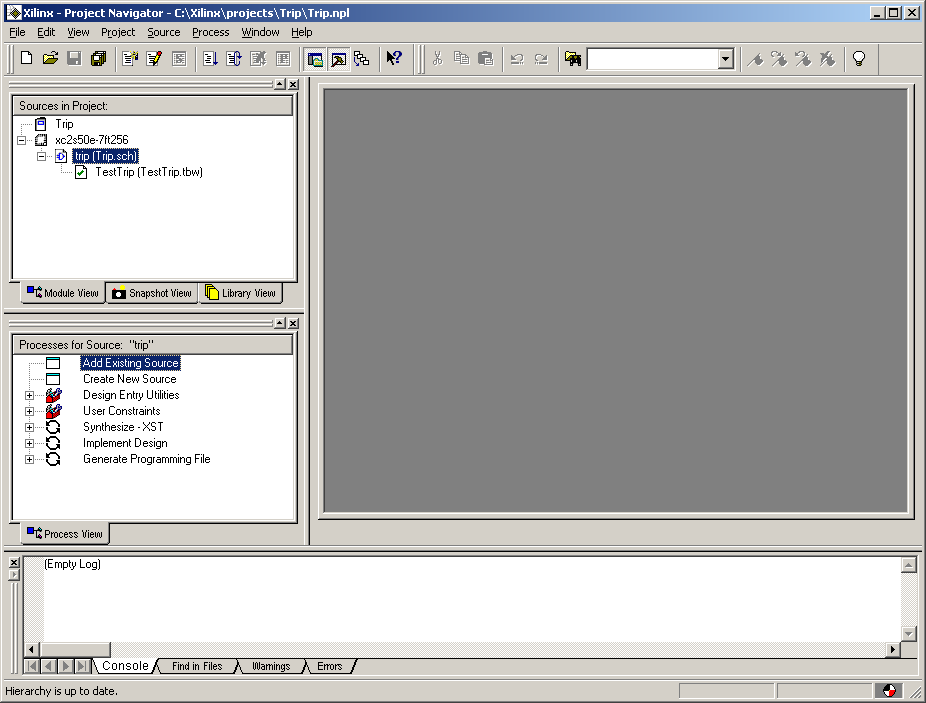Collapse the xc2s50e-7ft256 device node
This screenshot has width=926, height=703.
point(21,140)
